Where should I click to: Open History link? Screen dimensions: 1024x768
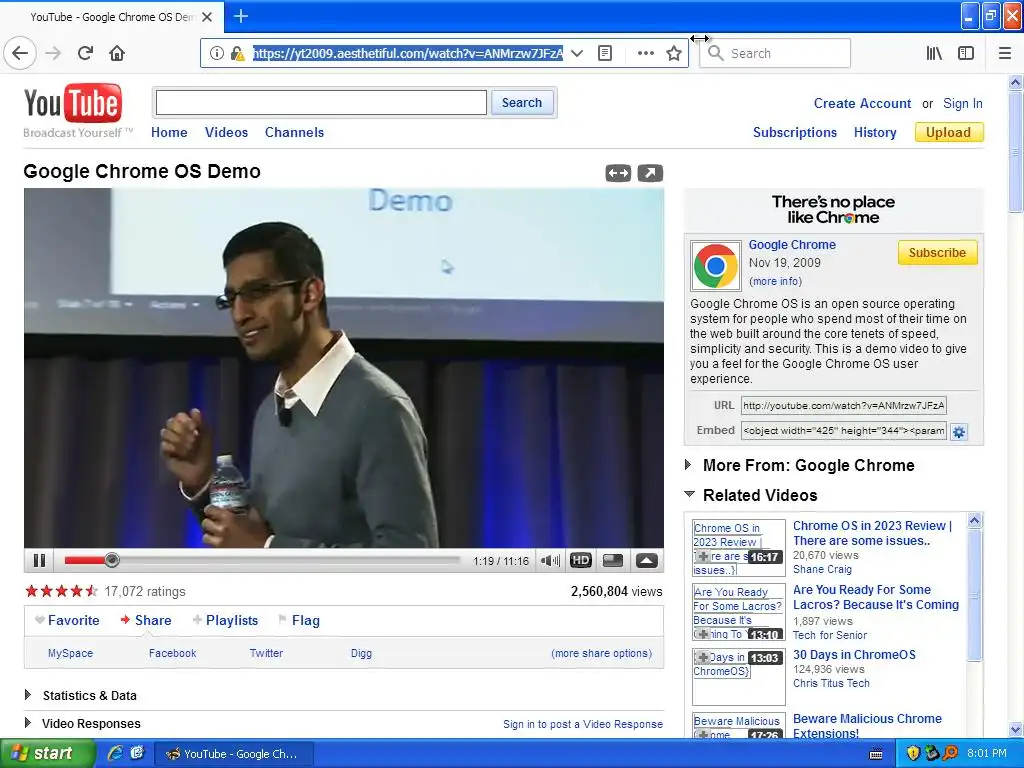[x=875, y=133]
